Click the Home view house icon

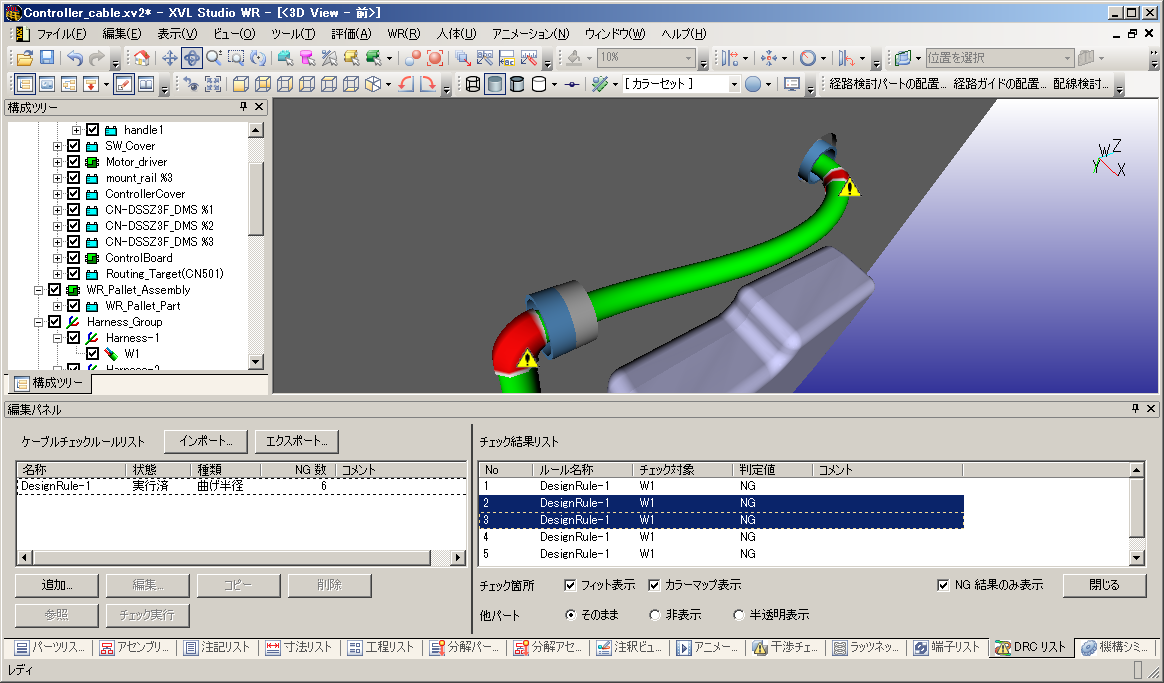(x=141, y=58)
